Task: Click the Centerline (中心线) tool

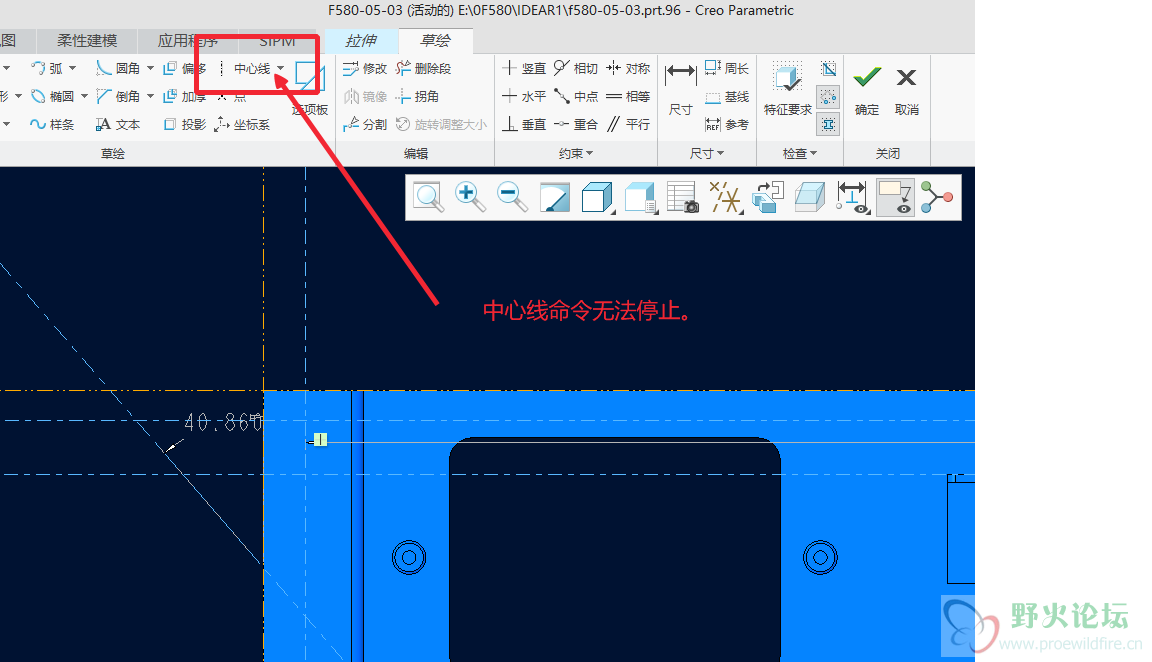Action: [x=244, y=68]
